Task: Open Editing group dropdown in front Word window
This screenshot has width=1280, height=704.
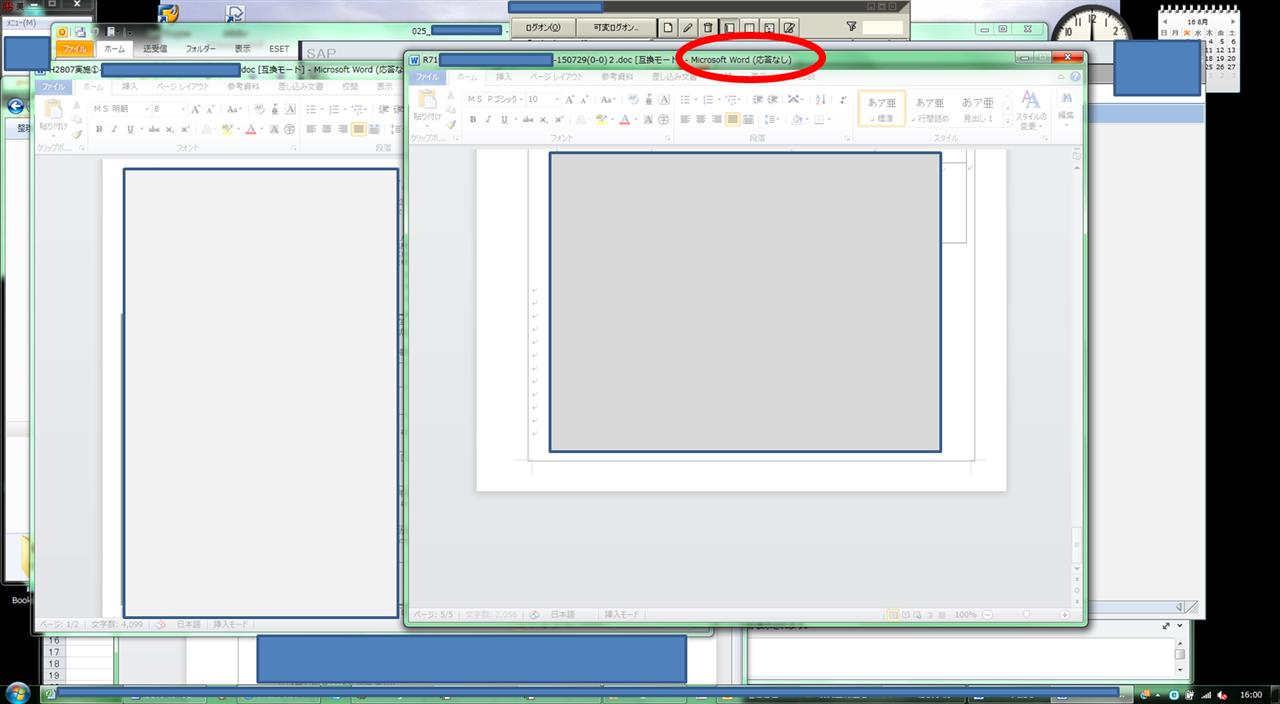Action: 1066,108
